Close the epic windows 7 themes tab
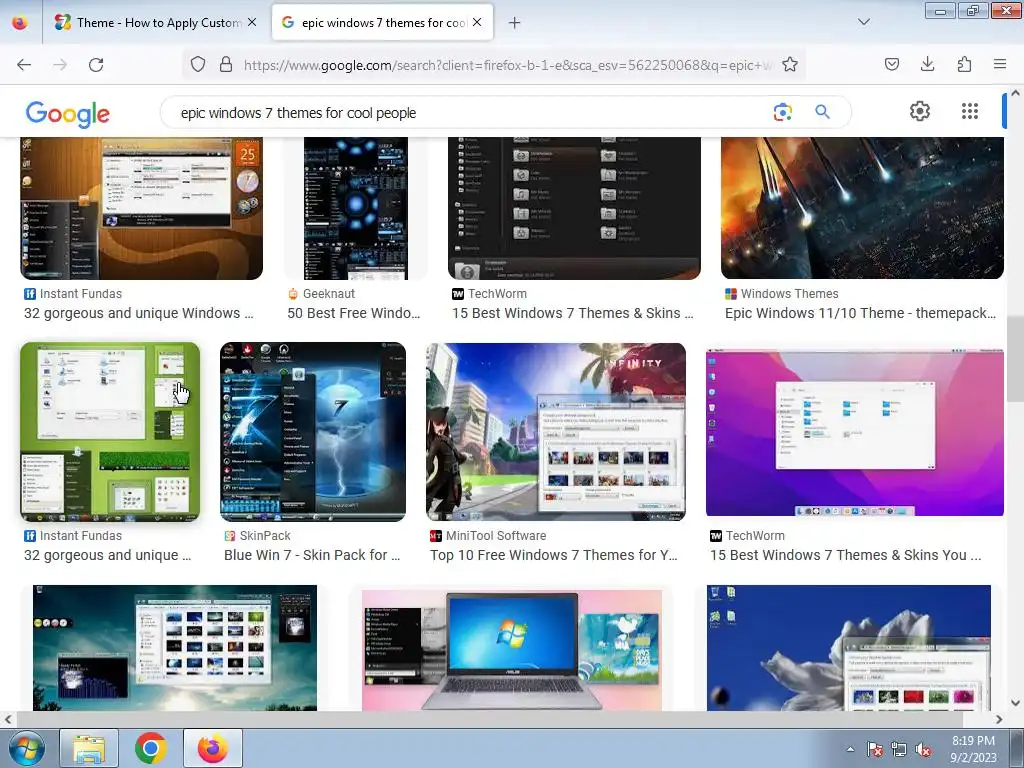1024x768 pixels. point(477,22)
